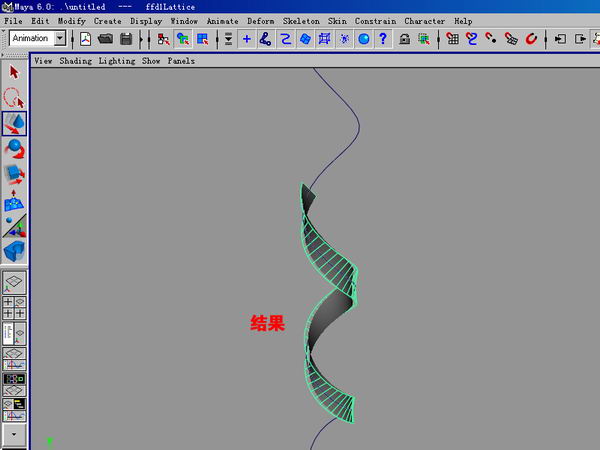The height and width of the screenshot is (450, 600).
Task: Toggle deformation selection mask
Action: coord(324,39)
